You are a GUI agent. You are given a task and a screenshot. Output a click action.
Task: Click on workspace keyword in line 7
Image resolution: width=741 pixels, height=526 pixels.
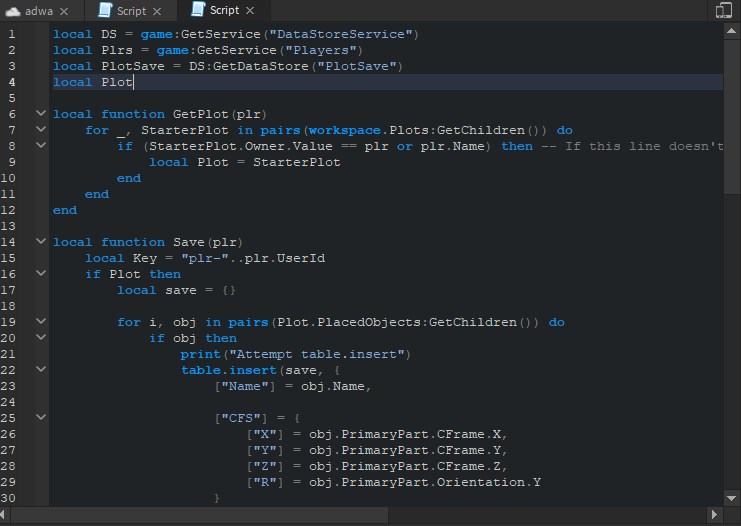(x=345, y=130)
